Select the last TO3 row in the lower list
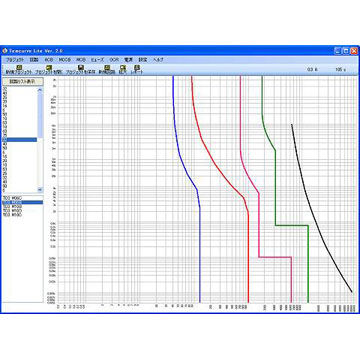 [22, 215]
